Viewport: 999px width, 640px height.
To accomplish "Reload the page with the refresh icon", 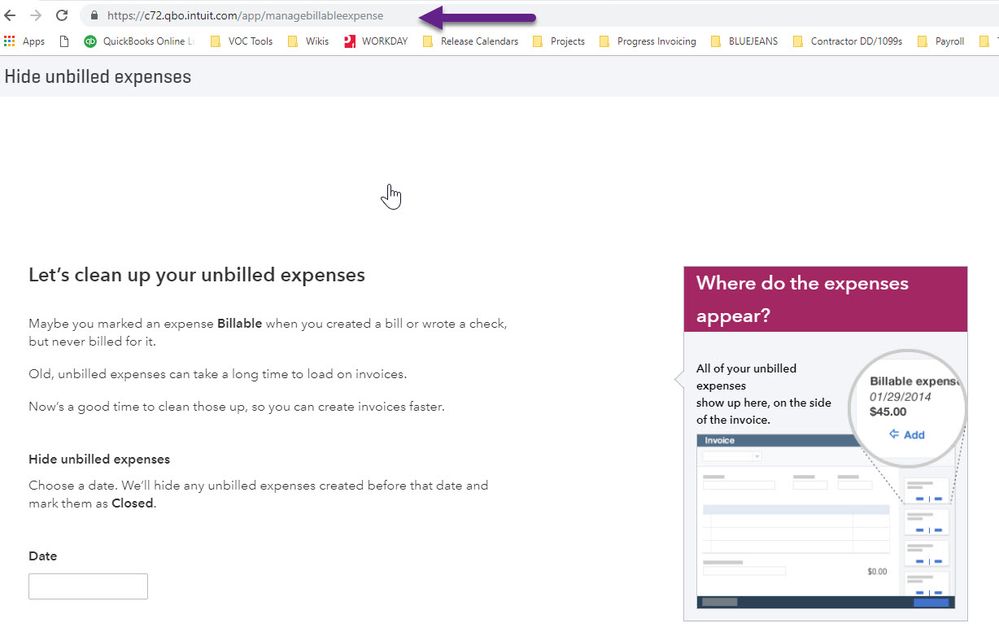I will (x=62, y=15).
